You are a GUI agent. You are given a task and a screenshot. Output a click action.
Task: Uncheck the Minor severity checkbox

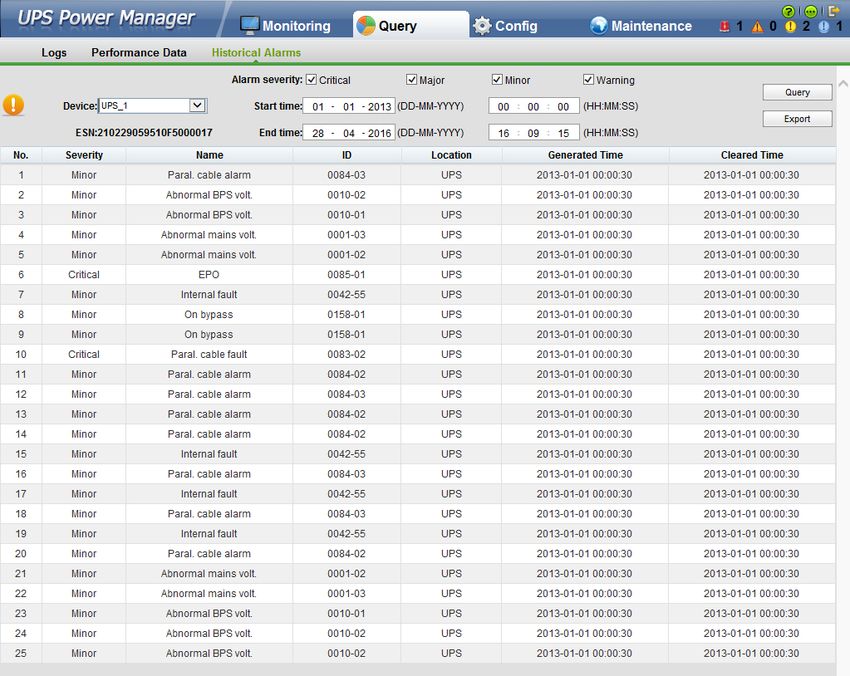tap(497, 80)
